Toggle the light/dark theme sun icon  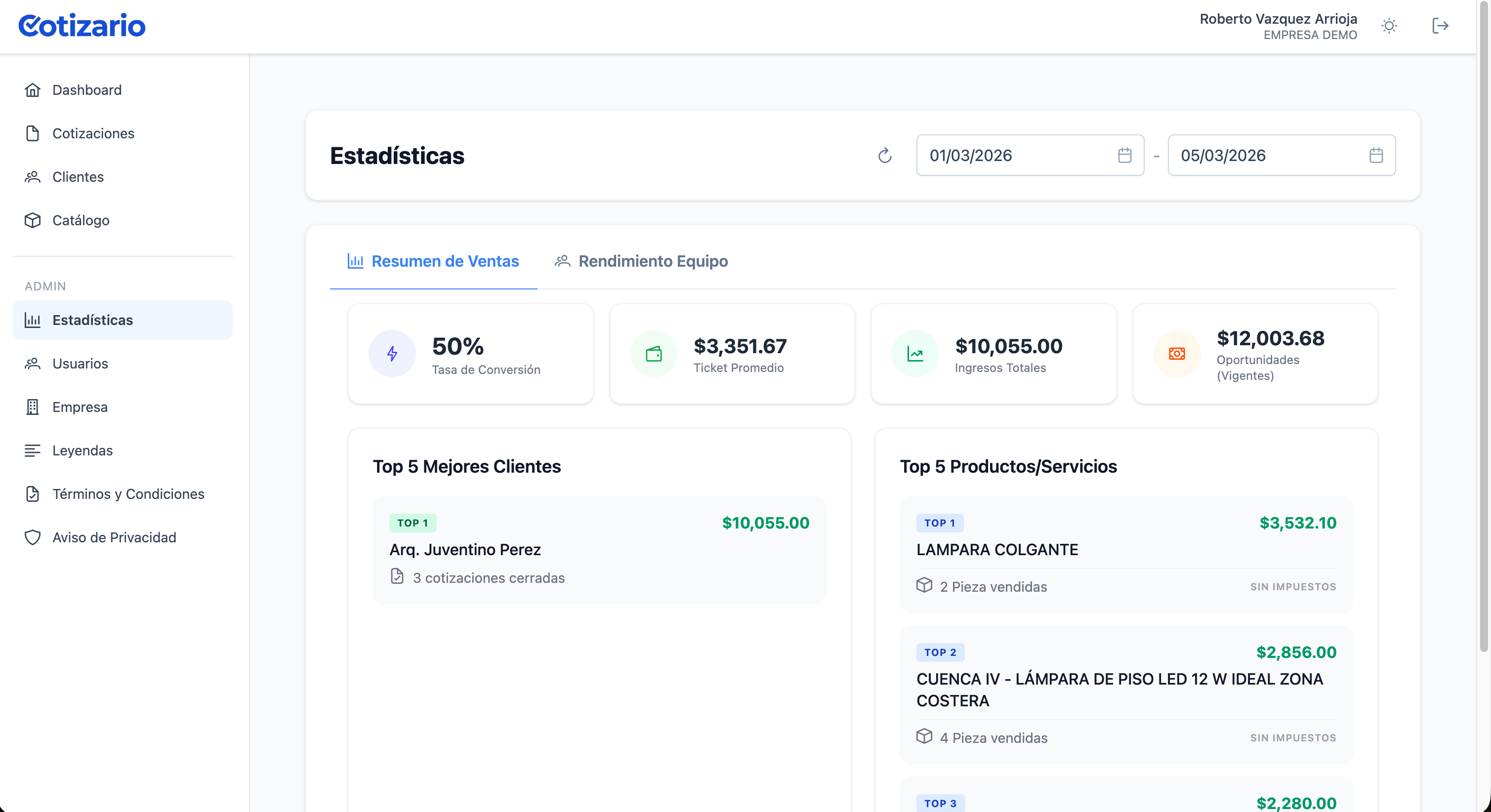[1389, 26]
